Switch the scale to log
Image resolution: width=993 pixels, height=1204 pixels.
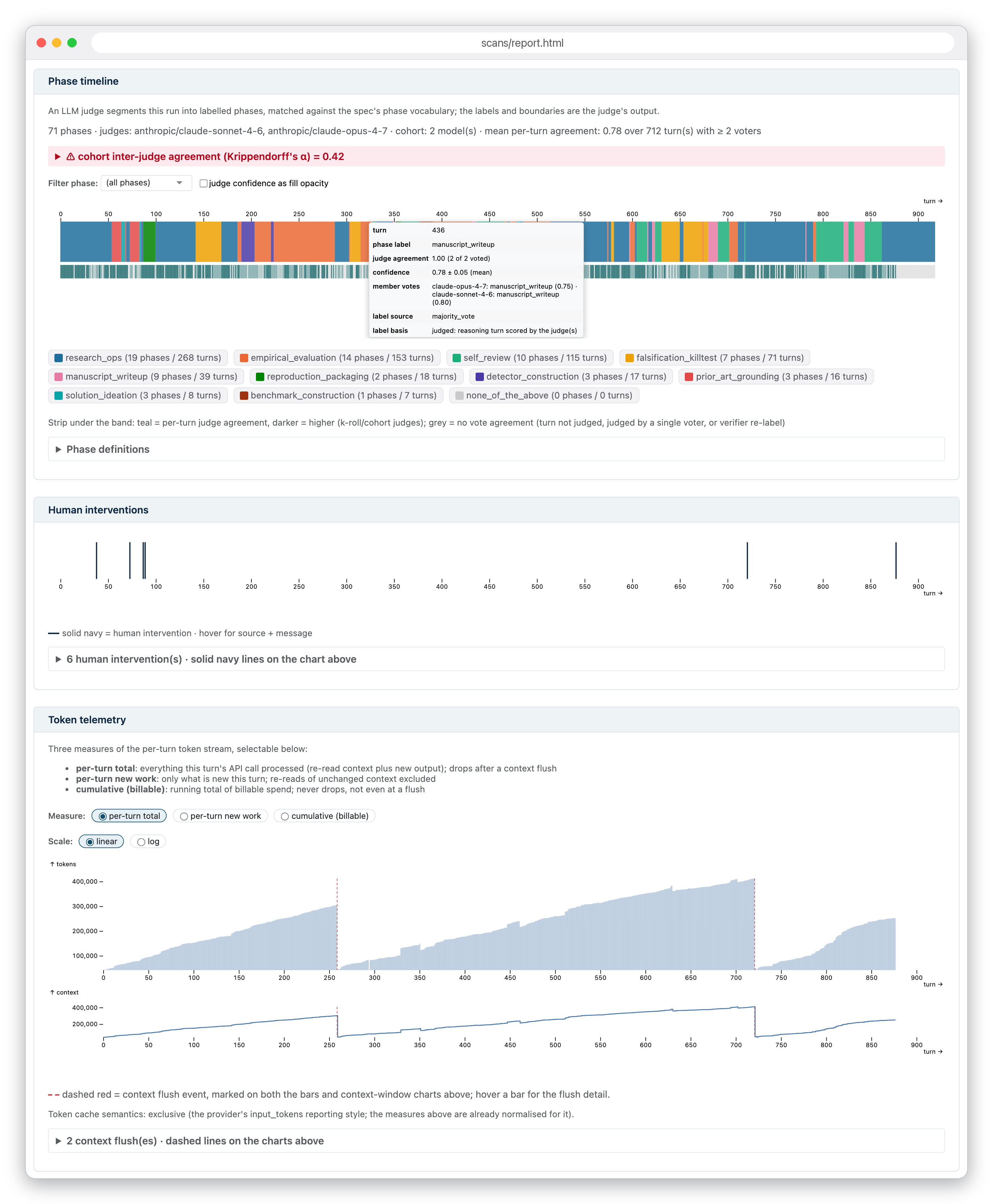click(x=148, y=841)
